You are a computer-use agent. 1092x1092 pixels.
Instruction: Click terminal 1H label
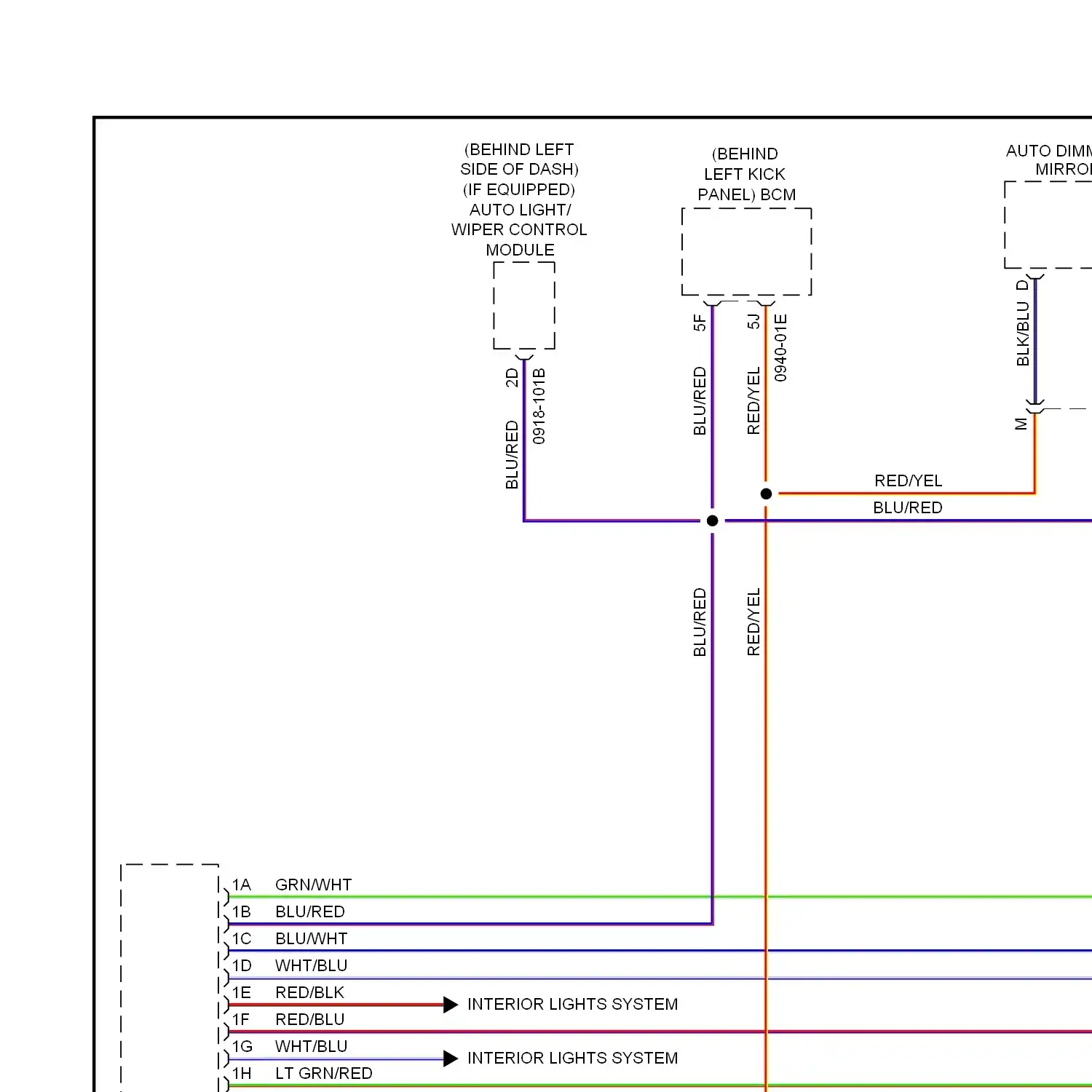(242, 1073)
